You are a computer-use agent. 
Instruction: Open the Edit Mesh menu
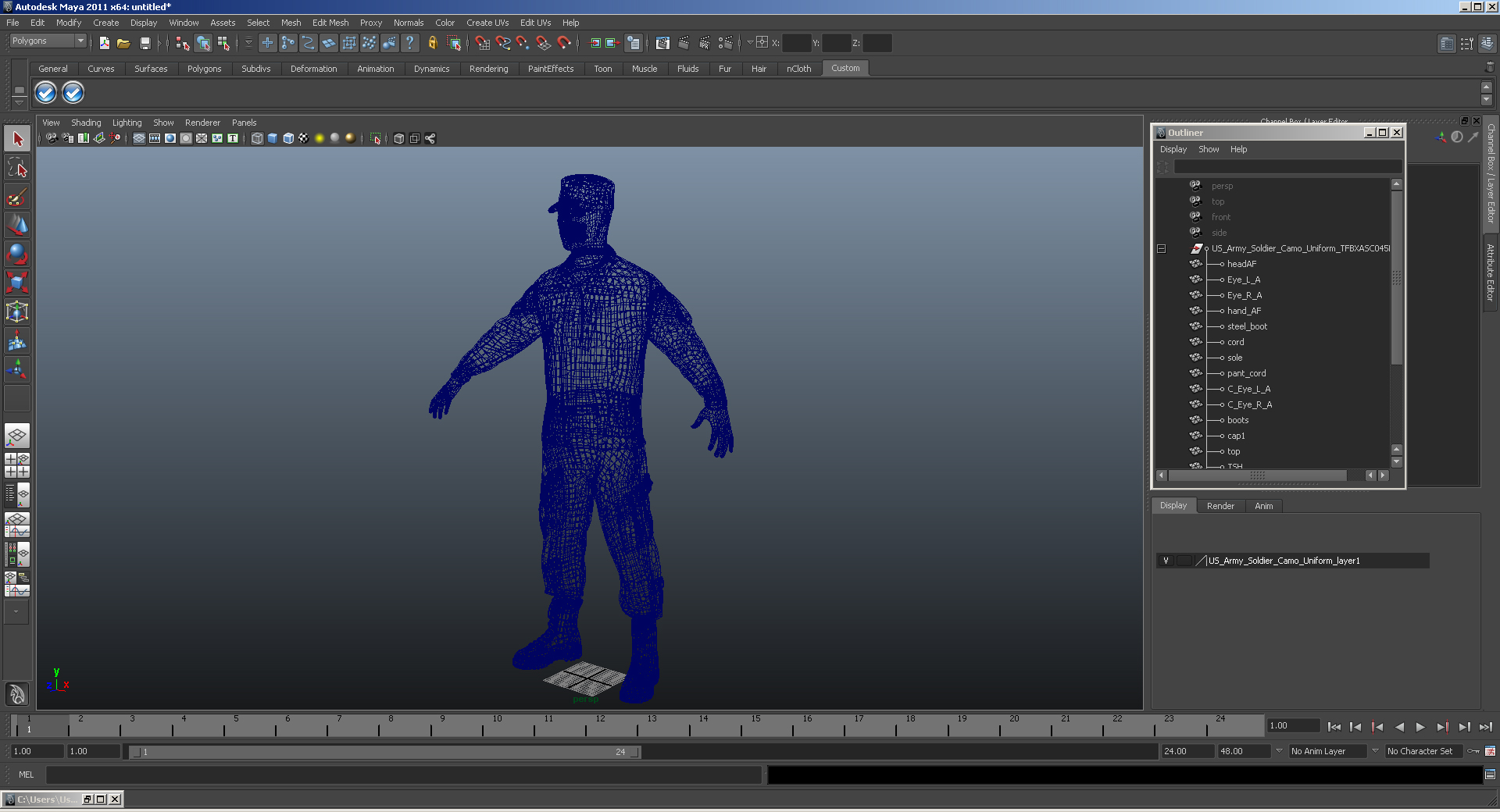click(x=330, y=23)
